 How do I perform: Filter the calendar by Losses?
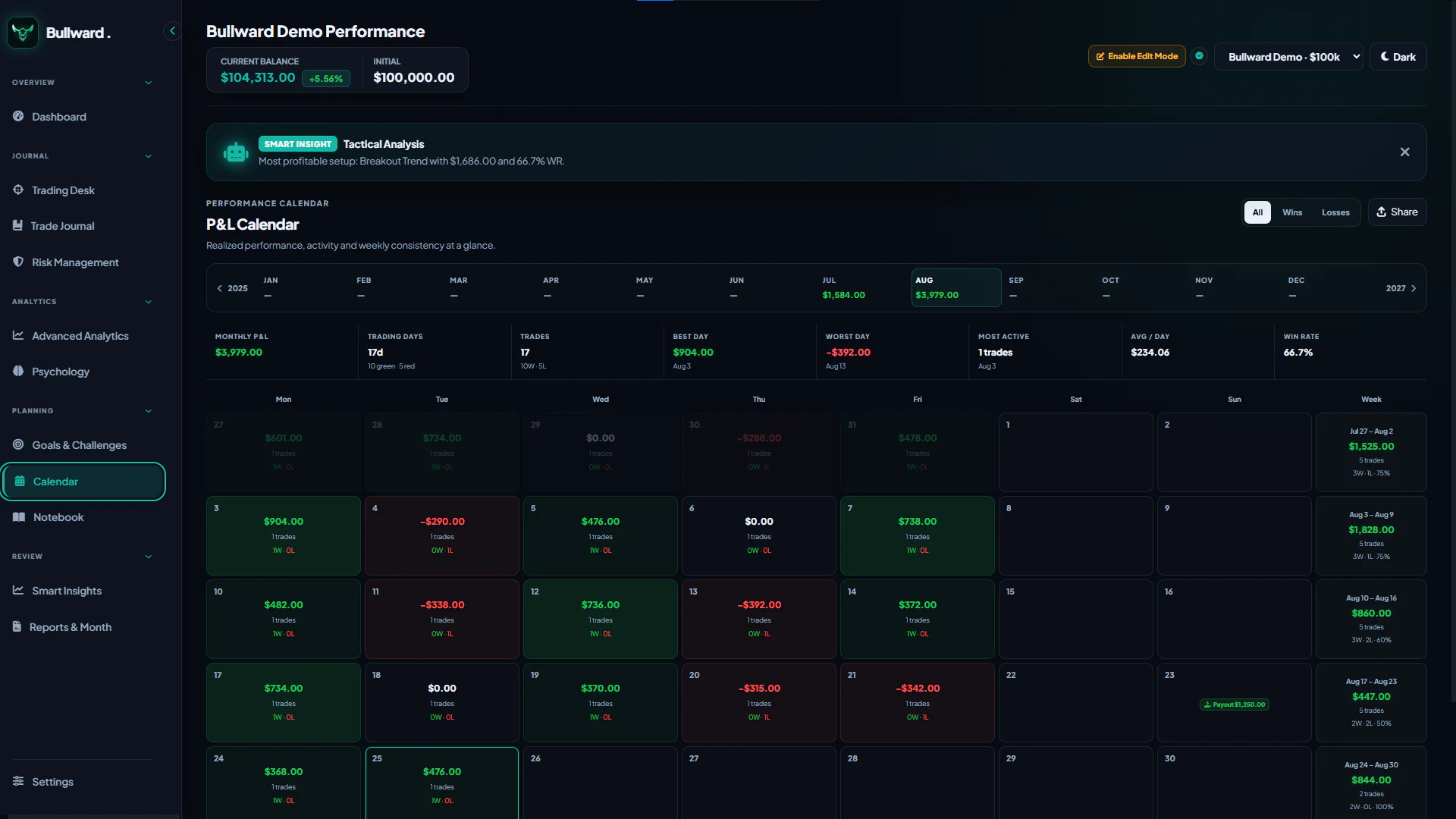click(1335, 212)
